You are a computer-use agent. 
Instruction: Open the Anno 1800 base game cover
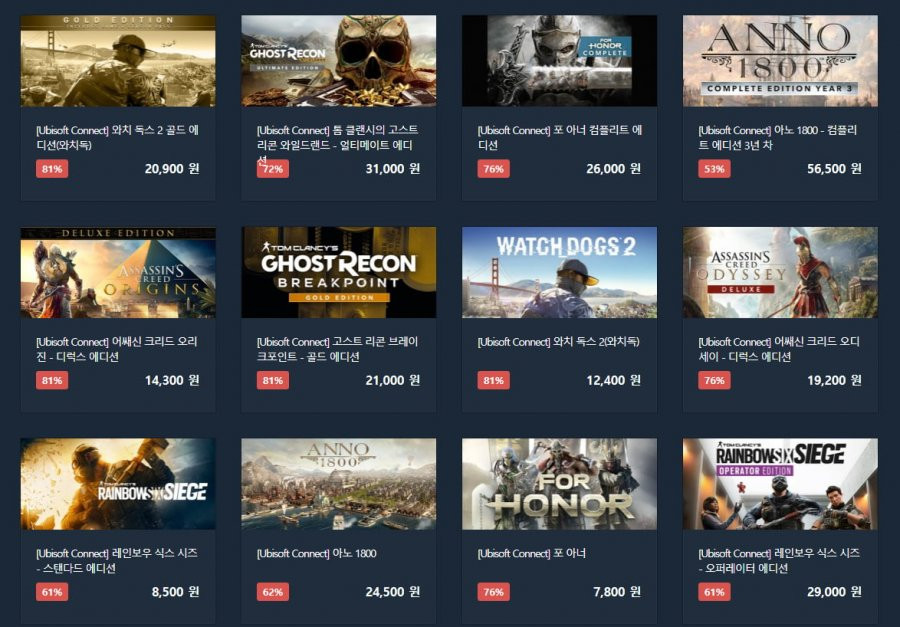coord(339,484)
